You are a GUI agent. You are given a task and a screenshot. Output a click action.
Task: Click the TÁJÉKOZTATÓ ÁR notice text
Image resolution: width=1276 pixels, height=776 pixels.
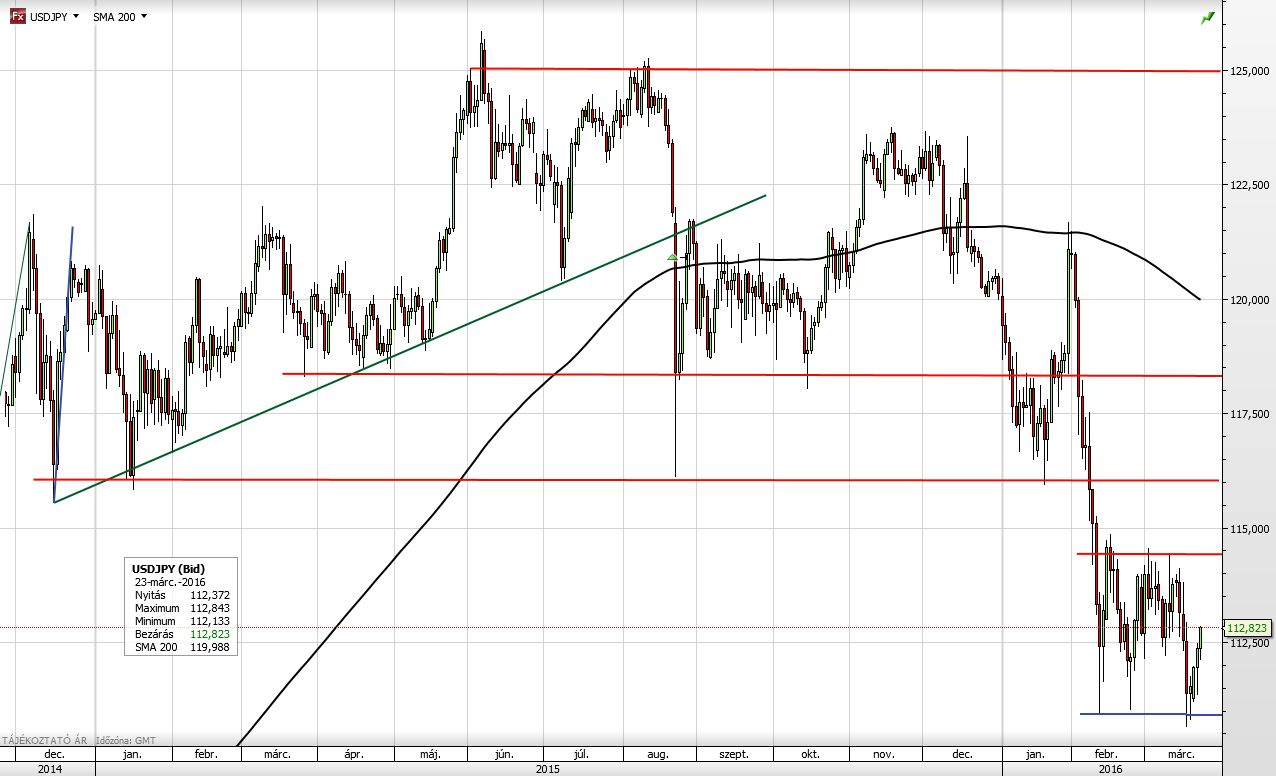[46, 740]
